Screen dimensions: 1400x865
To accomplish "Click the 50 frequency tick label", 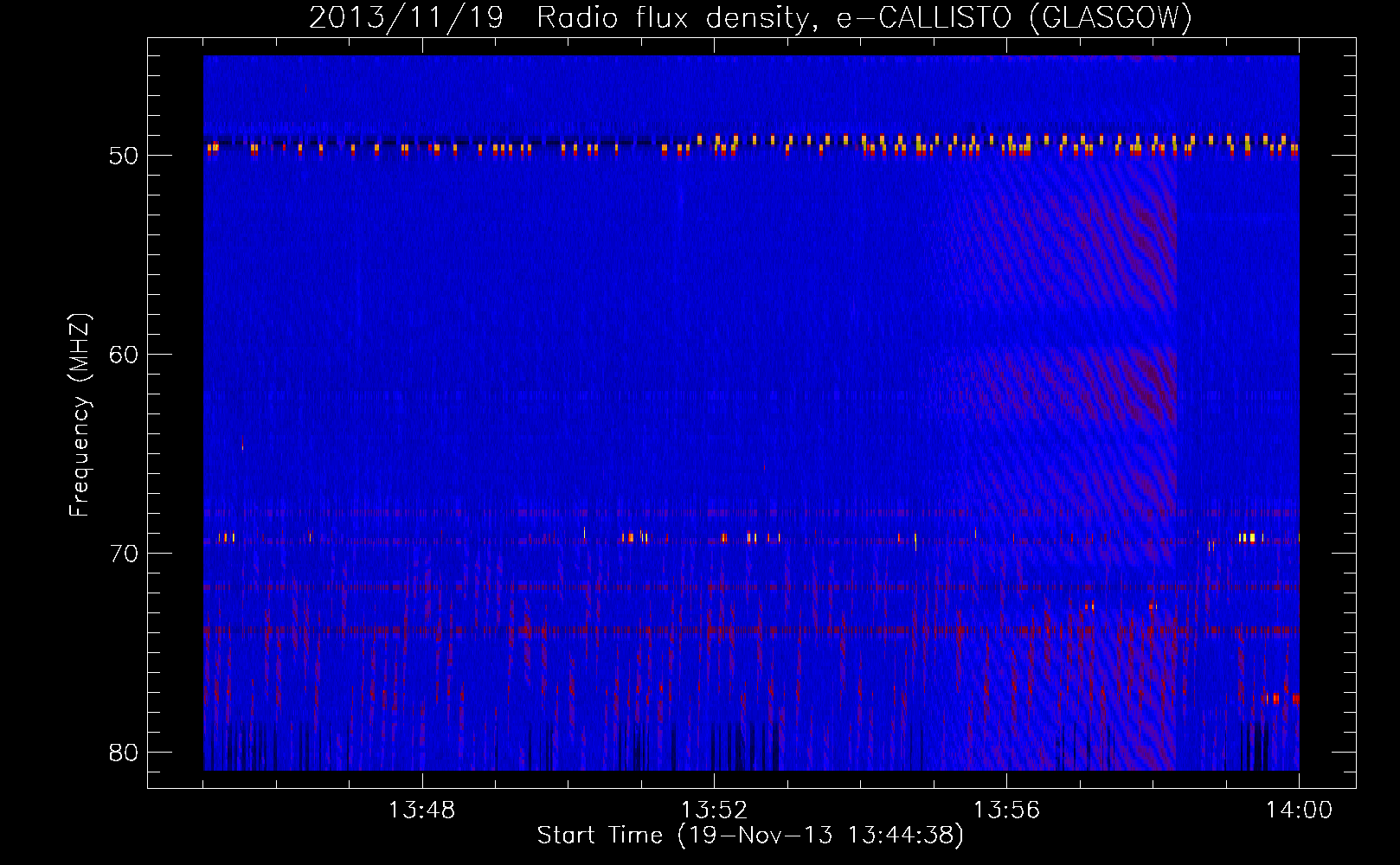I will click(x=125, y=156).
